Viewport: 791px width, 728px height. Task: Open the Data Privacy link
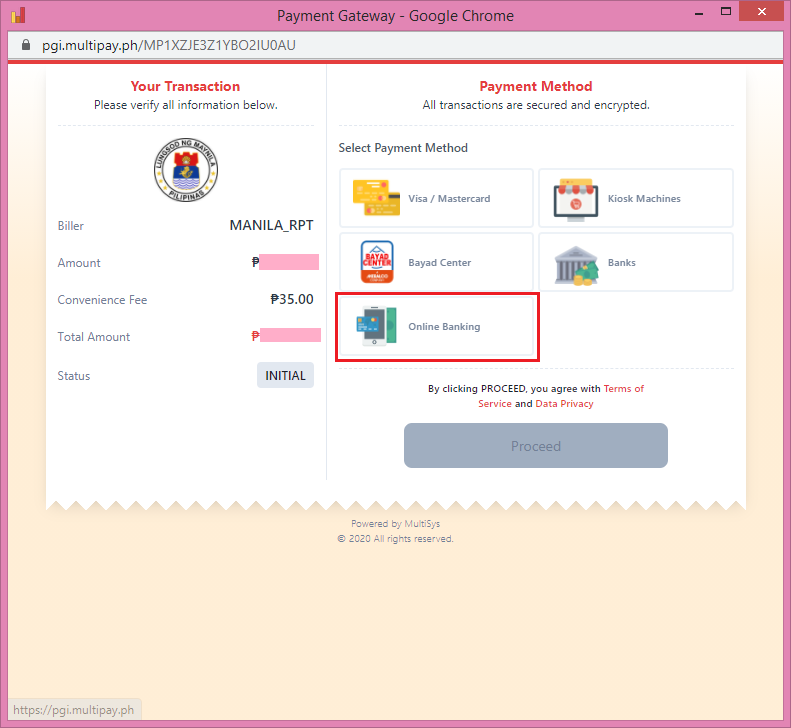tap(564, 404)
